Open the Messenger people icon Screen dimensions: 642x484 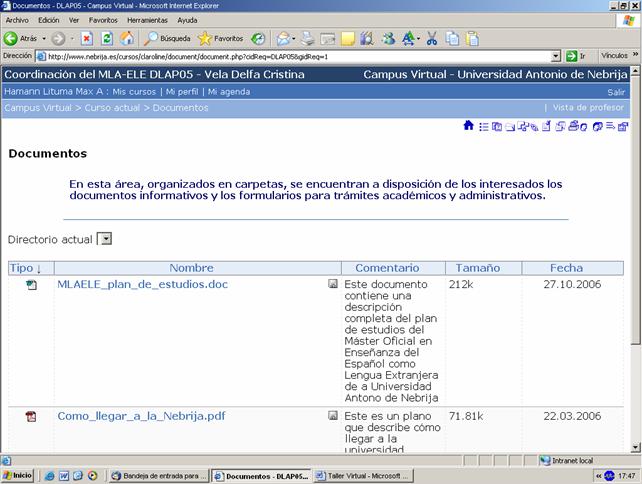pyautogui.click(x=388, y=39)
